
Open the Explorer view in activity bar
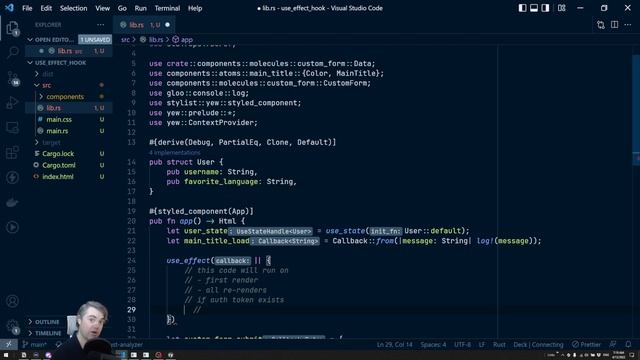pyautogui.click(x=12, y=28)
